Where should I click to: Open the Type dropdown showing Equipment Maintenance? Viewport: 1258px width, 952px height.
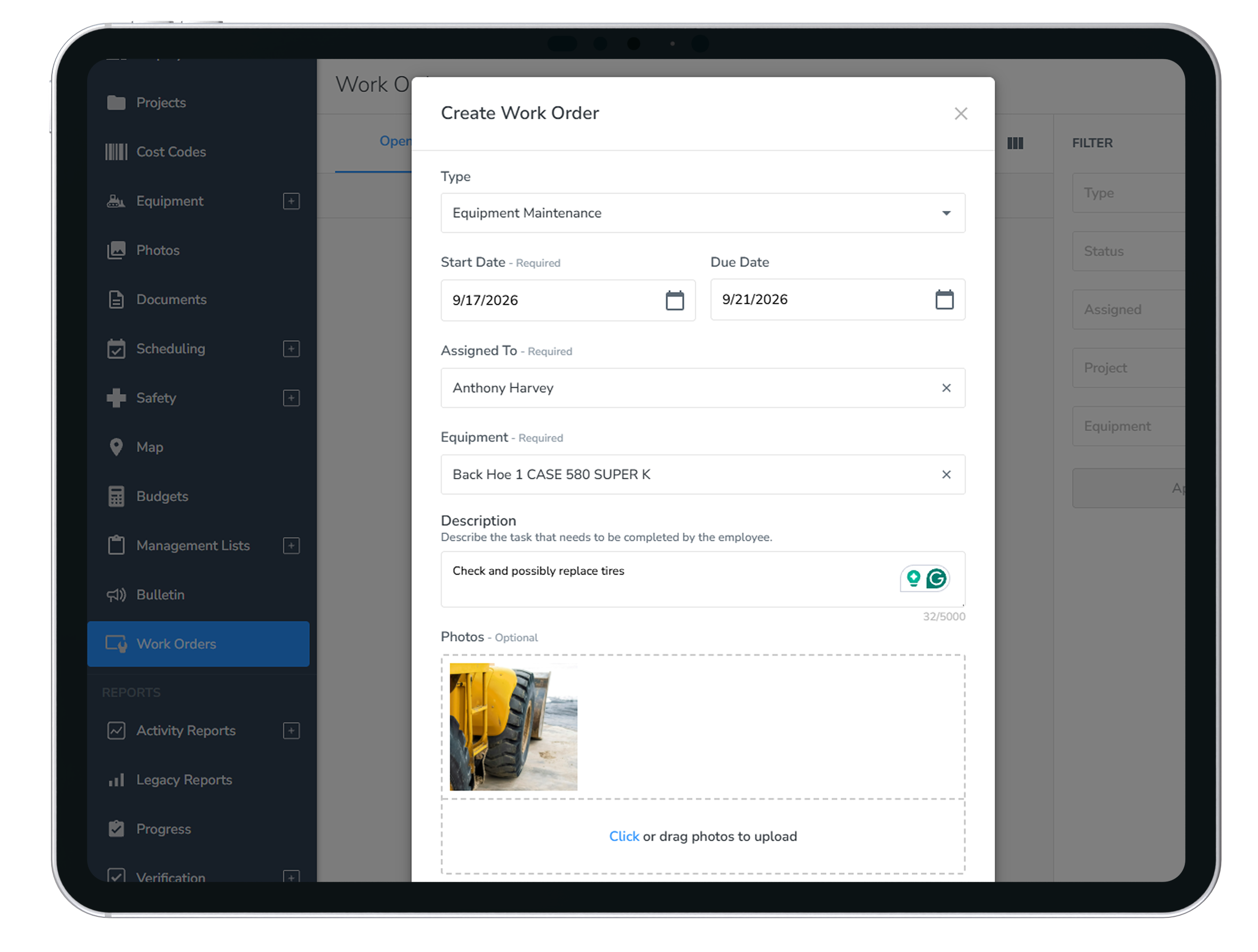(x=702, y=213)
